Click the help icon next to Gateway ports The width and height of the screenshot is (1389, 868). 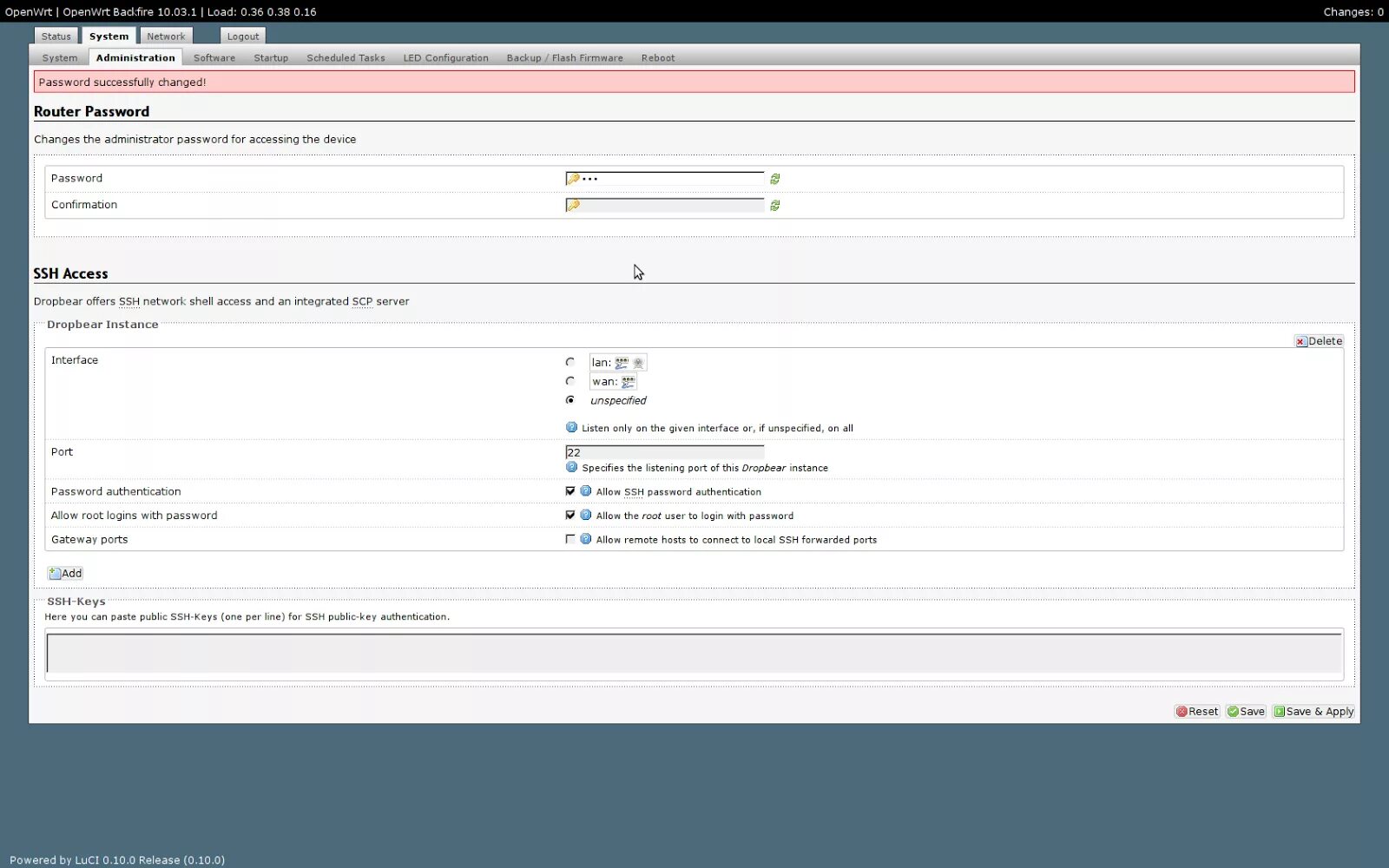(x=585, y=539)
